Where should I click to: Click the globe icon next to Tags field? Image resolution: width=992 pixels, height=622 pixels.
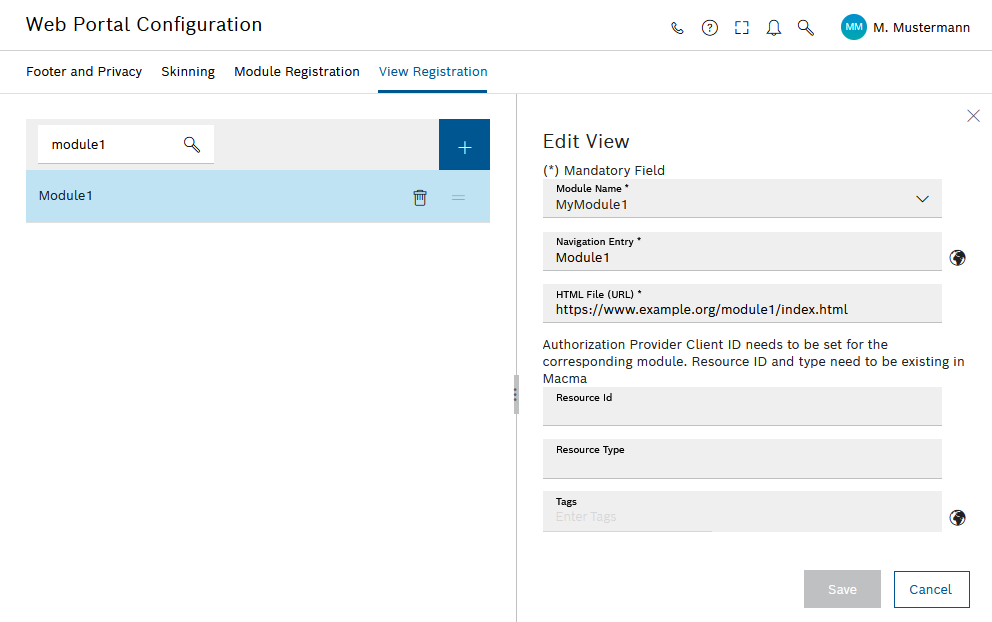point(957,518)
